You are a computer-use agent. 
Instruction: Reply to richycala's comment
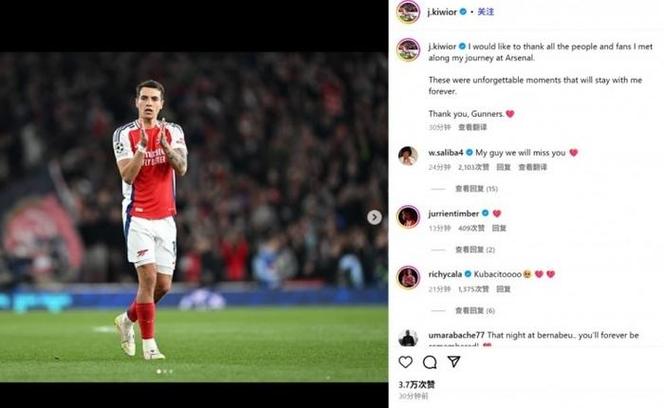503,289
